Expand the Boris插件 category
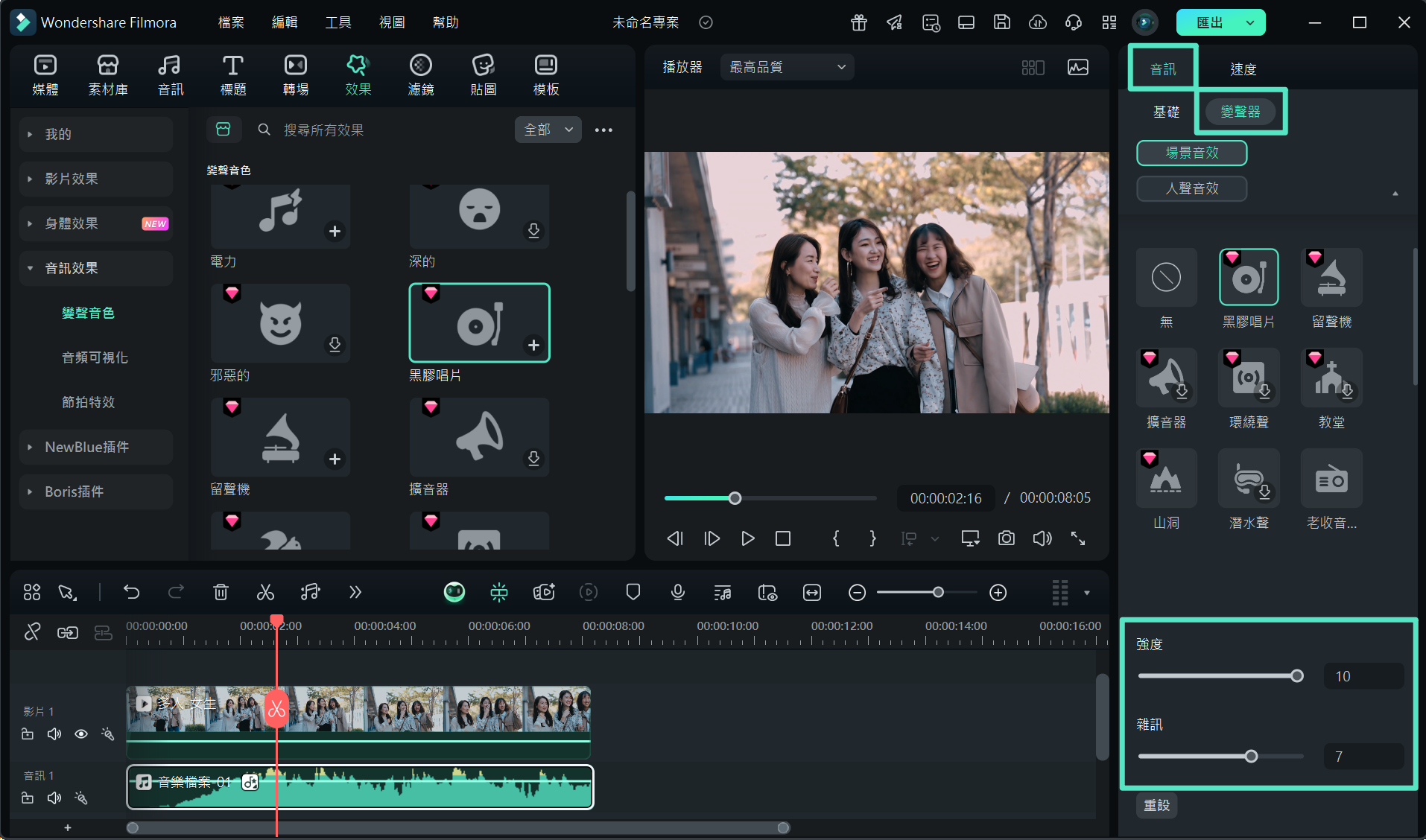This screenshot has width=1426, height=840. coord(96,491)
